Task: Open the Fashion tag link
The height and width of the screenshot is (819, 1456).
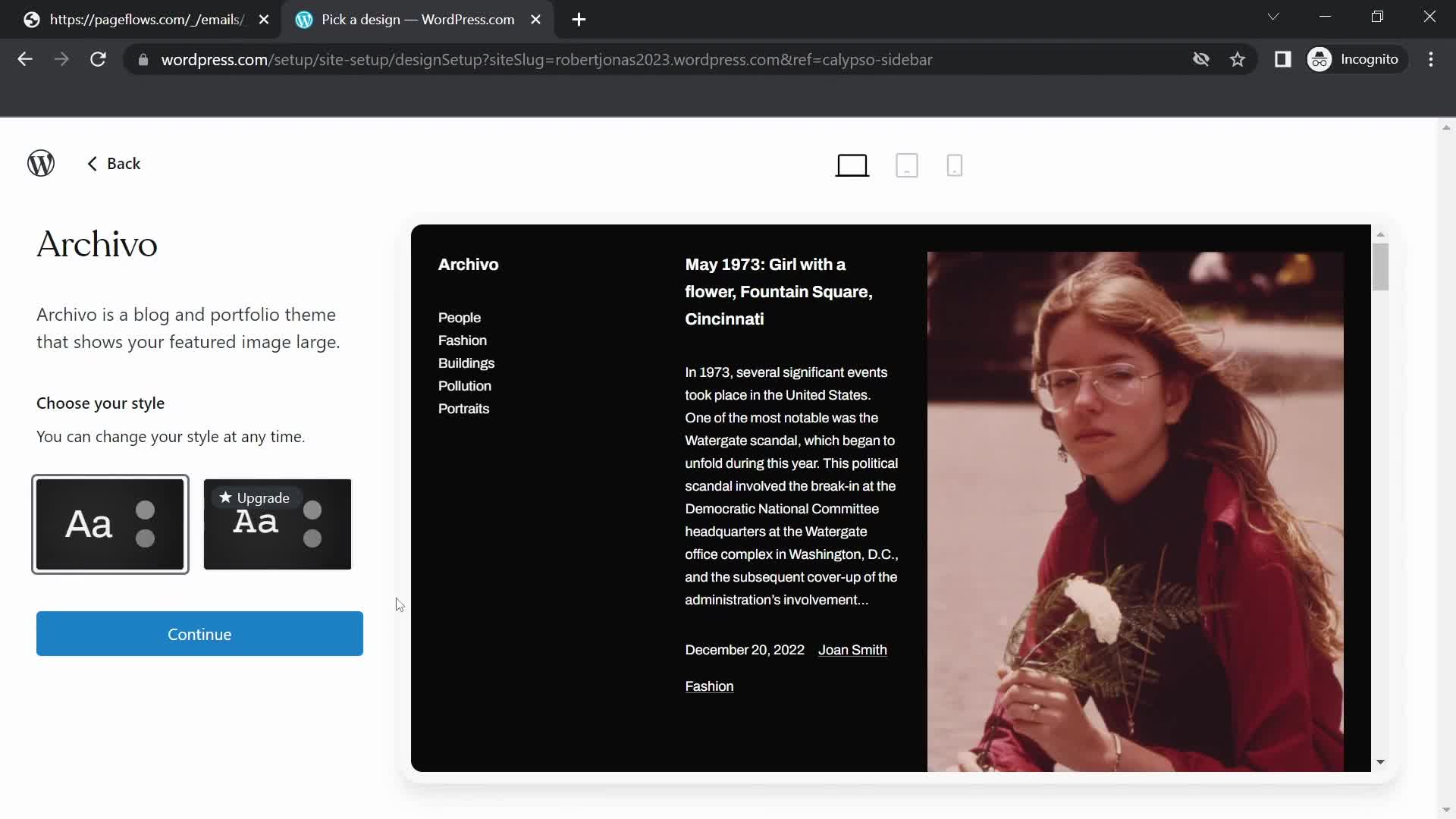Action: (x=709, y=686)
